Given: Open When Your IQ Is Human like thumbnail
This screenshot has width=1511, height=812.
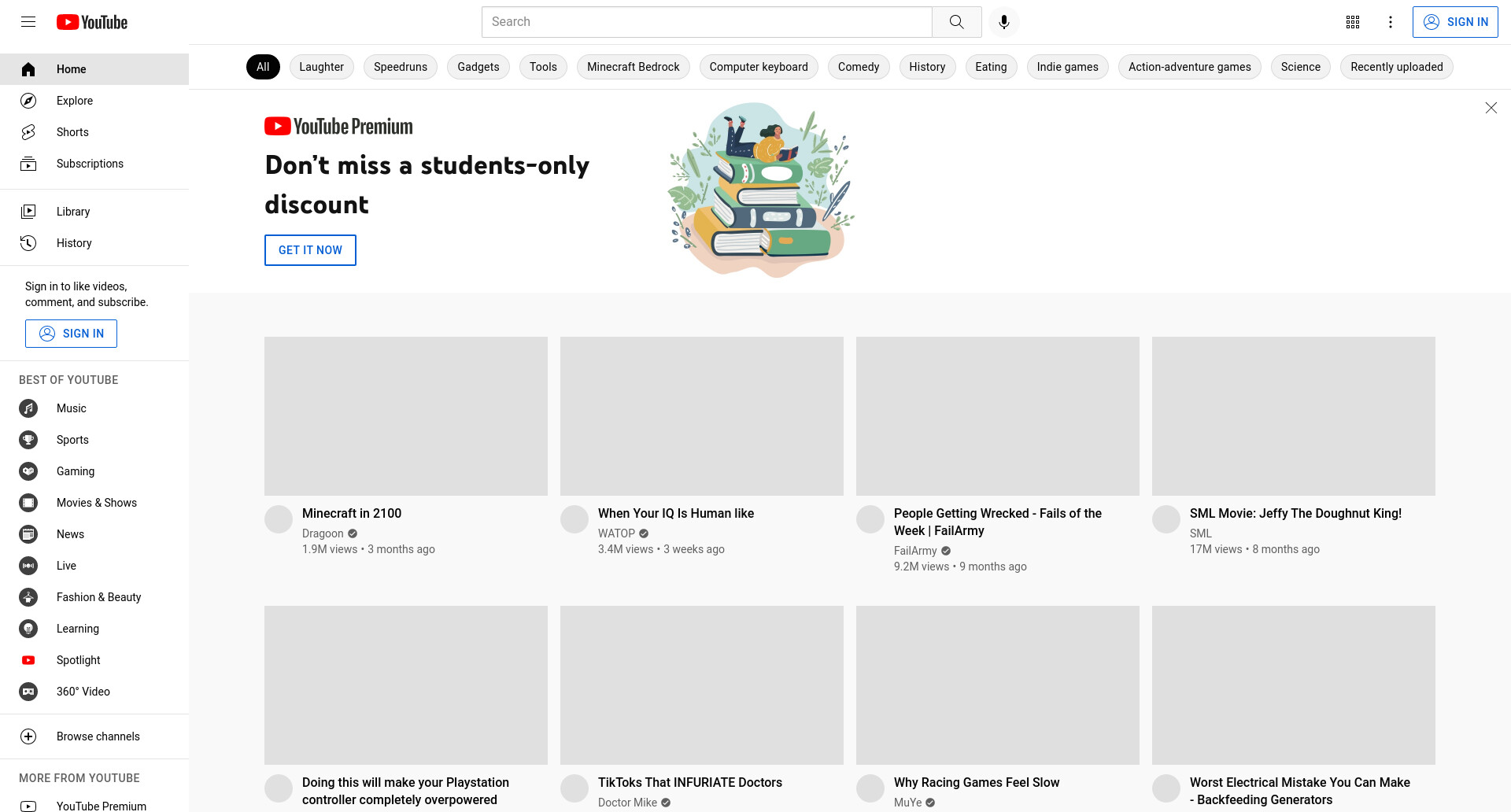Looking at the screenshot, I should coord(702,416).
